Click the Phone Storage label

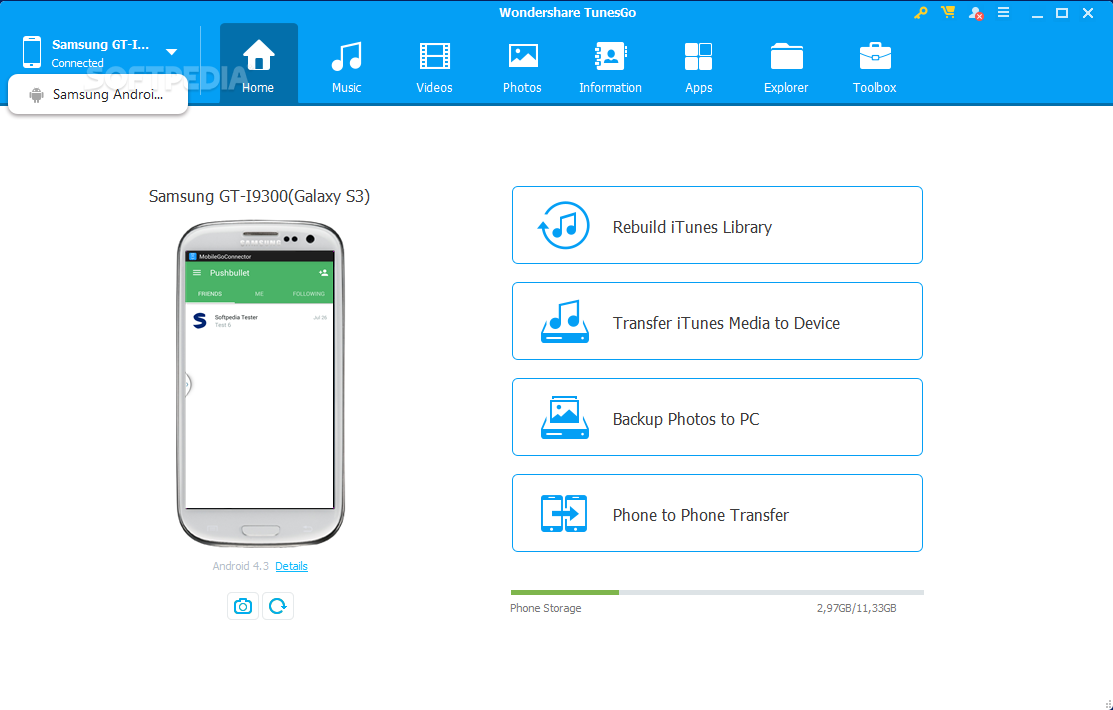point(545,608)
